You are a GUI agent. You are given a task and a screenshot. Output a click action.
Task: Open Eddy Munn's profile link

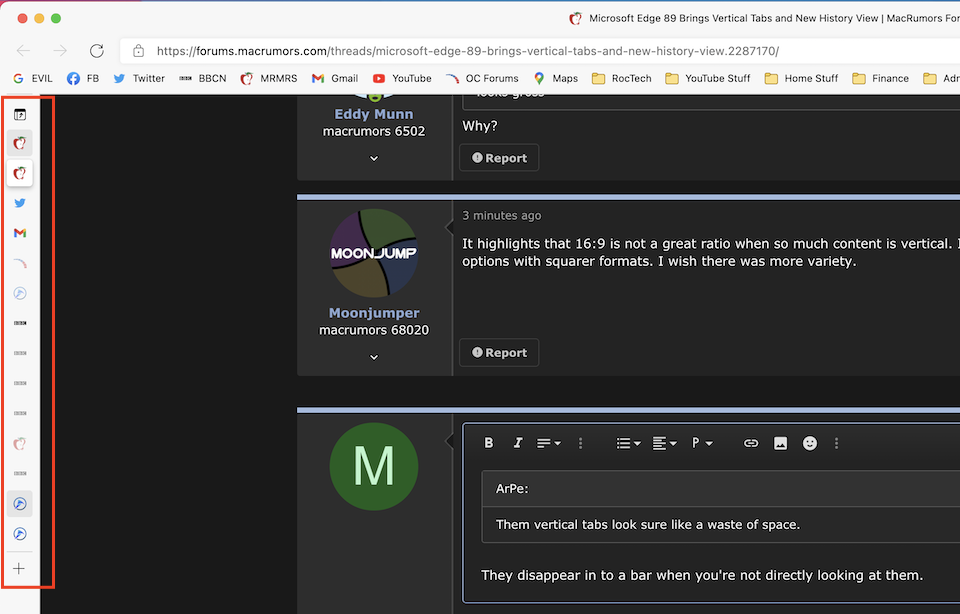coord(373,114)
